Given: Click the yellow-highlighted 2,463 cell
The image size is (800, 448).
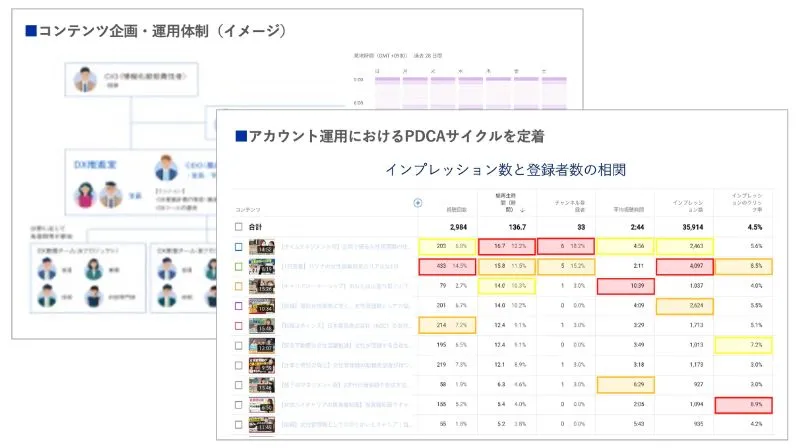Looking at the screenshot, I should [x=685, y=246].
